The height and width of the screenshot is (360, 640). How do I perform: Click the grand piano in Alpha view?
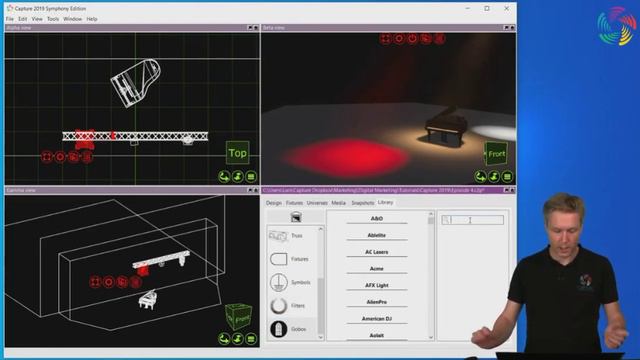pos(136,83)
